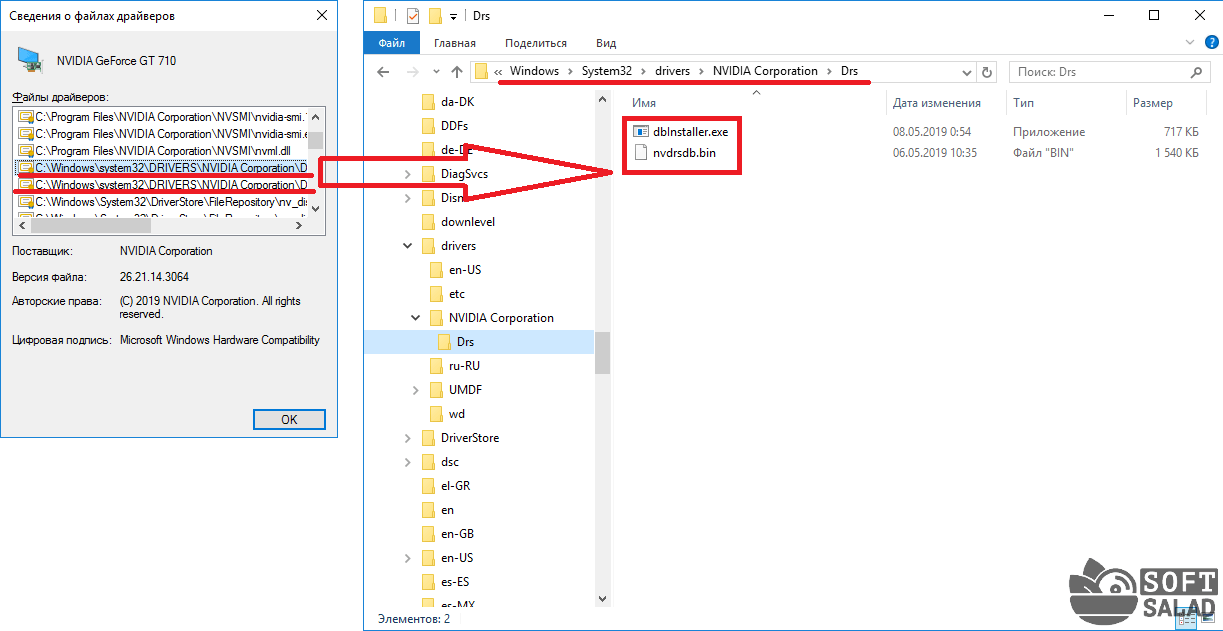The width and height of the screenshot is (1223, 631).
Task: Expand the UMDF folder in the tree
Action: [416, 390]
